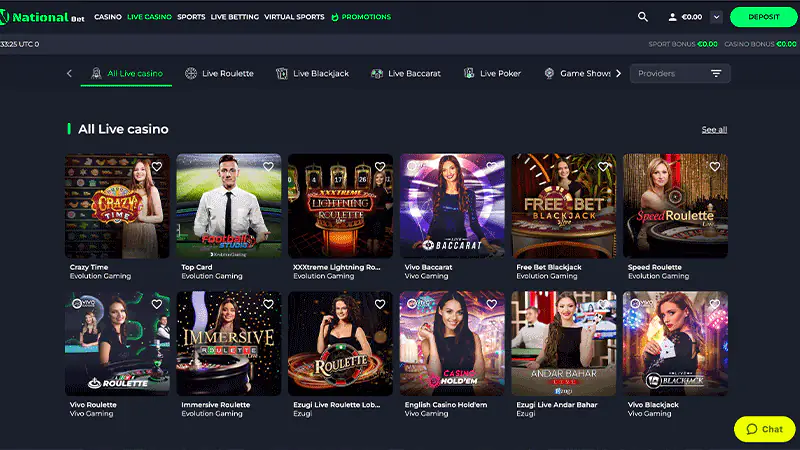Open English Casino Hold'em thumbnail

452,343
